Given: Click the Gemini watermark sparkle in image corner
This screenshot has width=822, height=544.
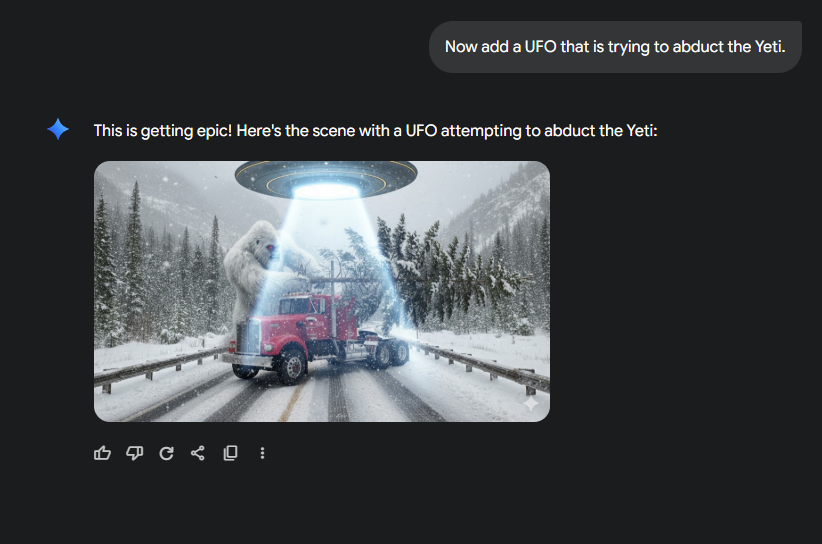Looking at the screenshot, I should coord(531,403).
